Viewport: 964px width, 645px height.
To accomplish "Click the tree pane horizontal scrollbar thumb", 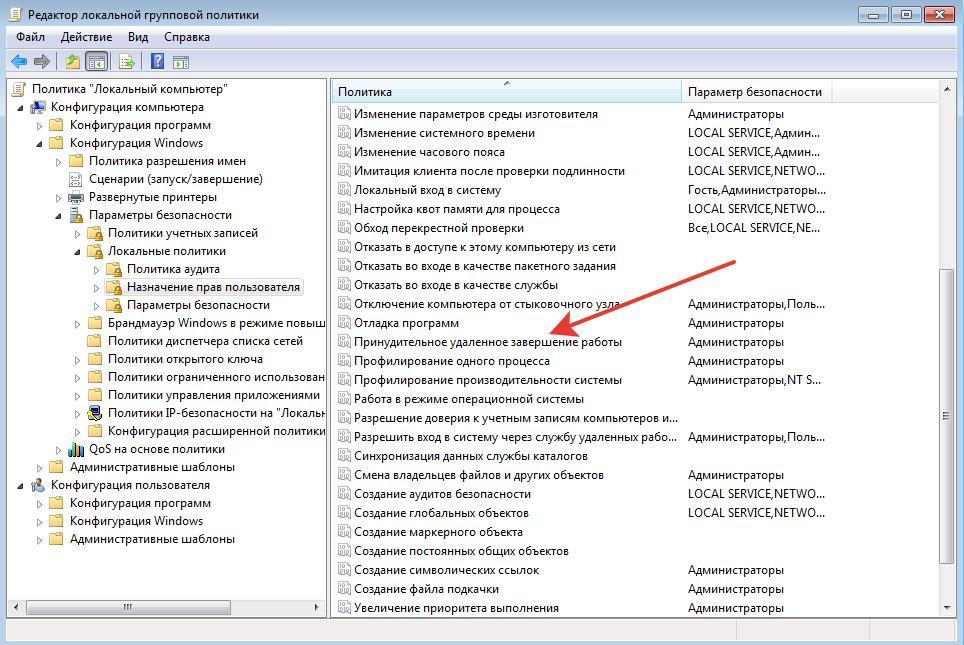I will point(128,607).
